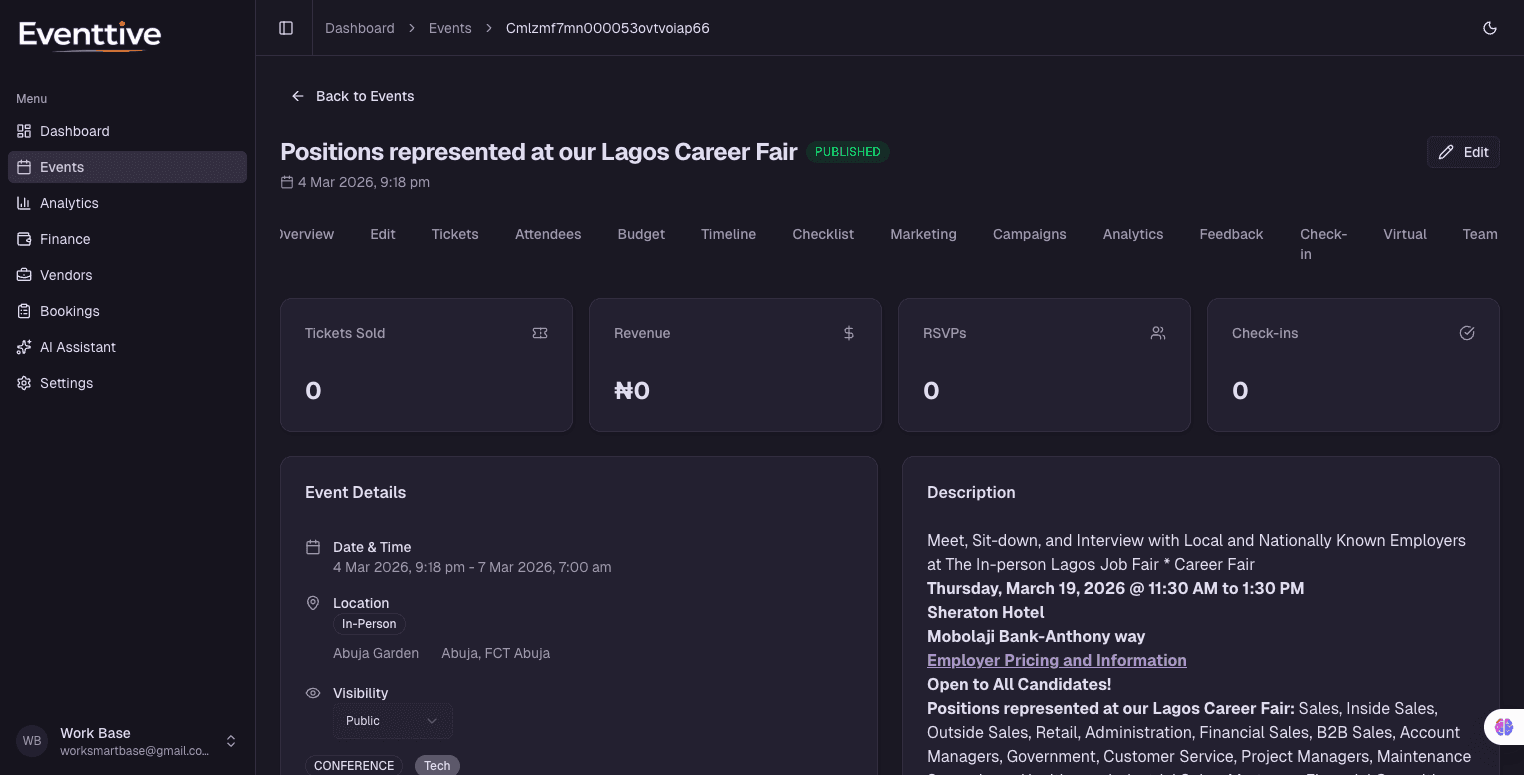Screen dimensions: 1524x775
Task: Click the Events breadcrumb link
Action: pos(450,28)
